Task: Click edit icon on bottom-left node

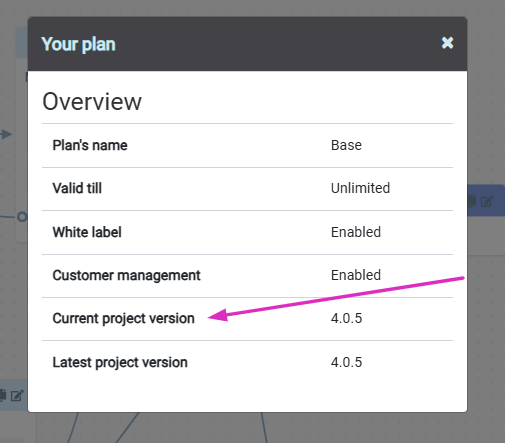Action: coord(17,395)
